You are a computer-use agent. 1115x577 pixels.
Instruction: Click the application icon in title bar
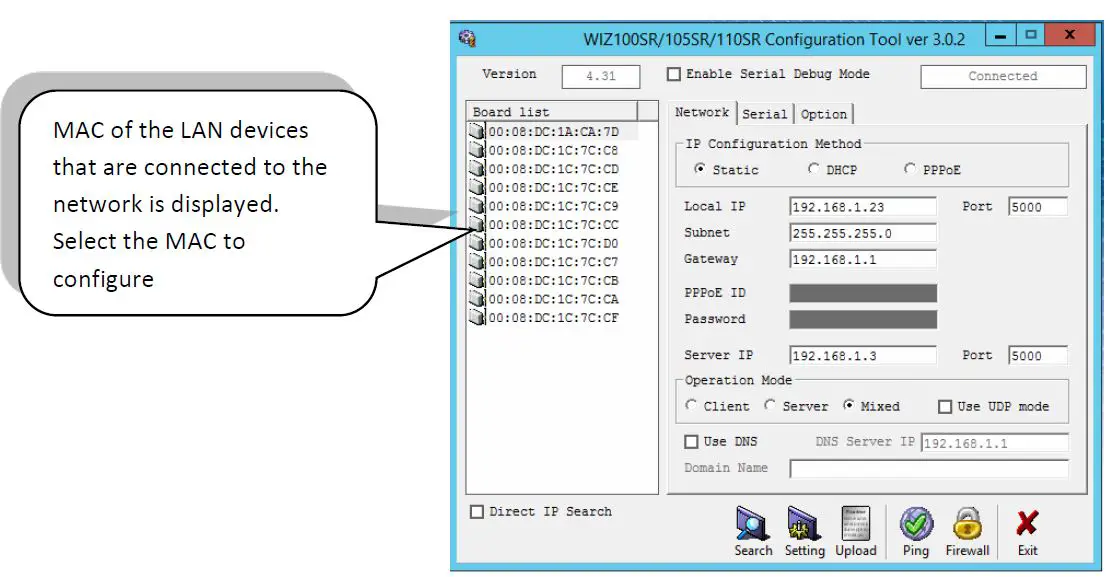click(467, 38)
